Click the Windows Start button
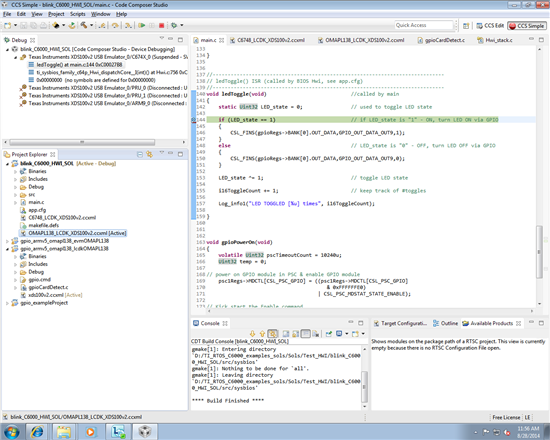550x440 pixels. pos(12,432)
